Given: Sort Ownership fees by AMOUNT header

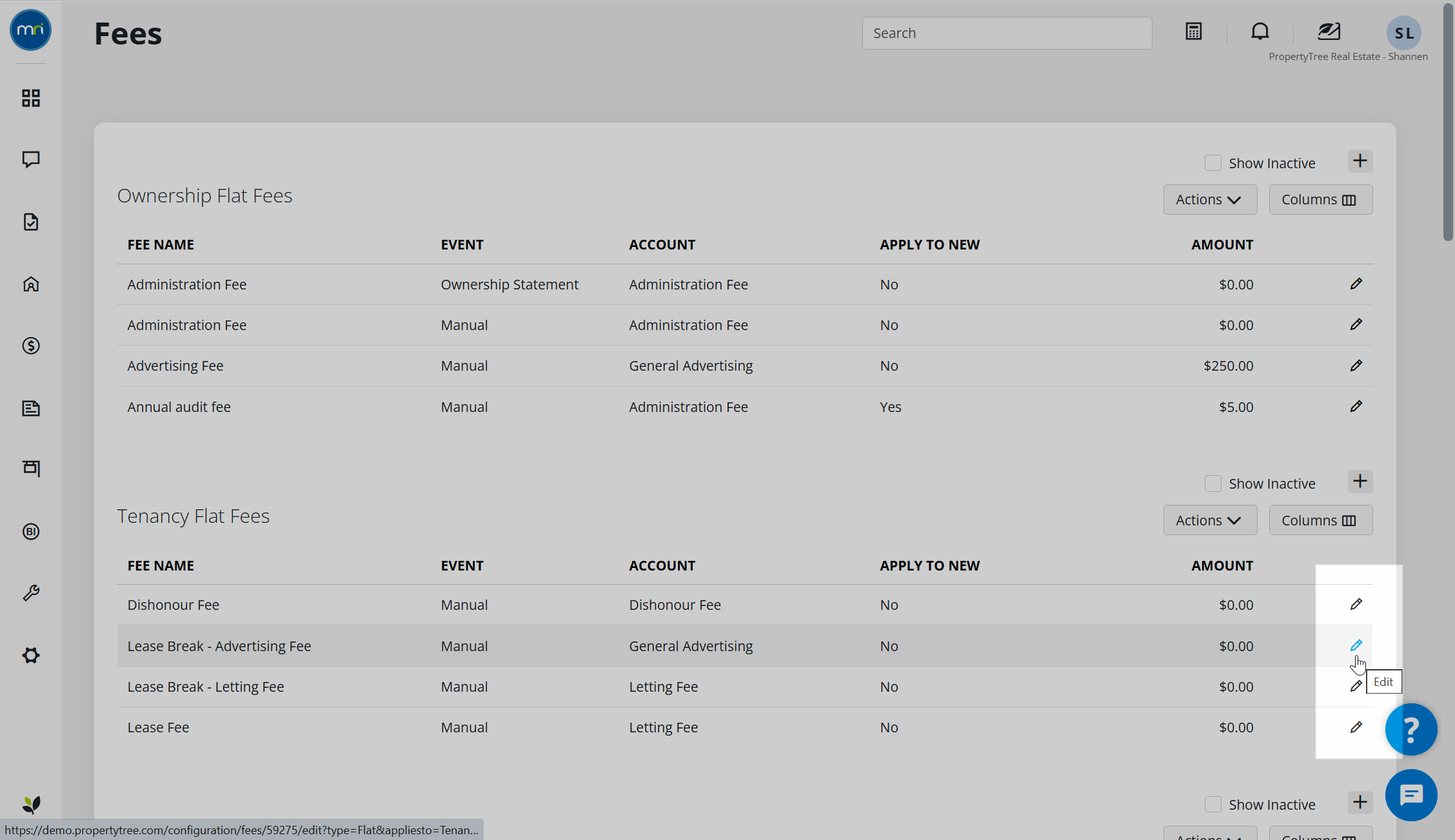Looking at the screenshot, I should [1222, 244].
